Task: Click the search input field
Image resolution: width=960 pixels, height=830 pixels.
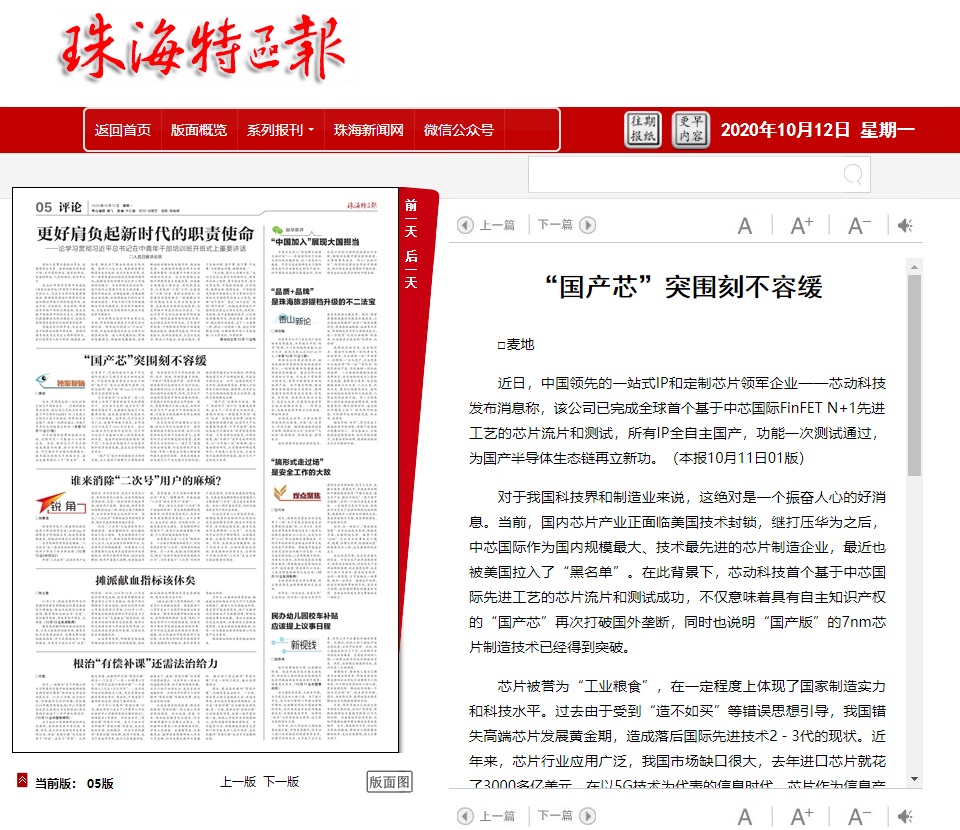Action: pyautogui.click(x=685, y=175)
